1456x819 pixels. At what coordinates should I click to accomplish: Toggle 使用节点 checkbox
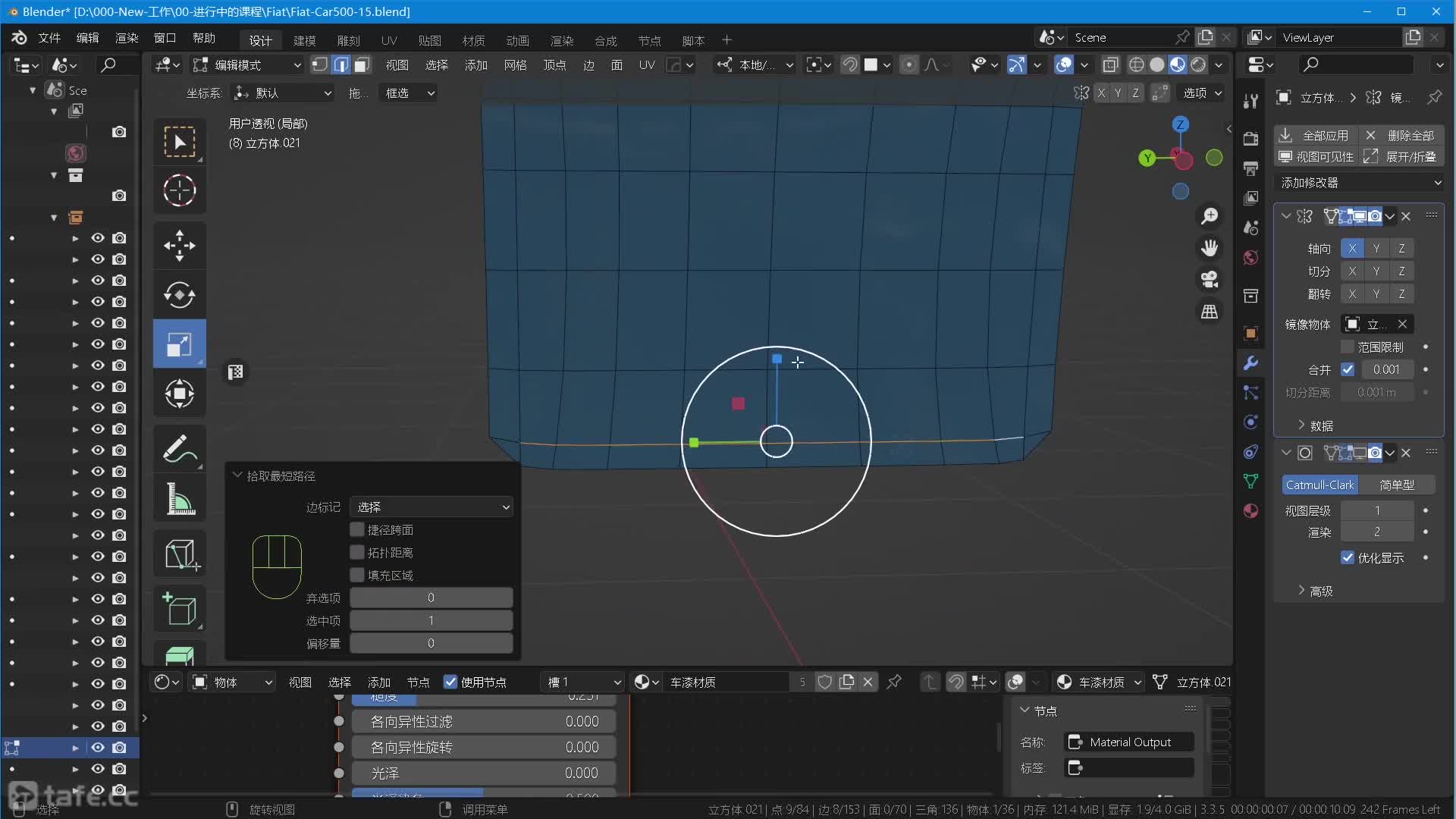[450, 682]
